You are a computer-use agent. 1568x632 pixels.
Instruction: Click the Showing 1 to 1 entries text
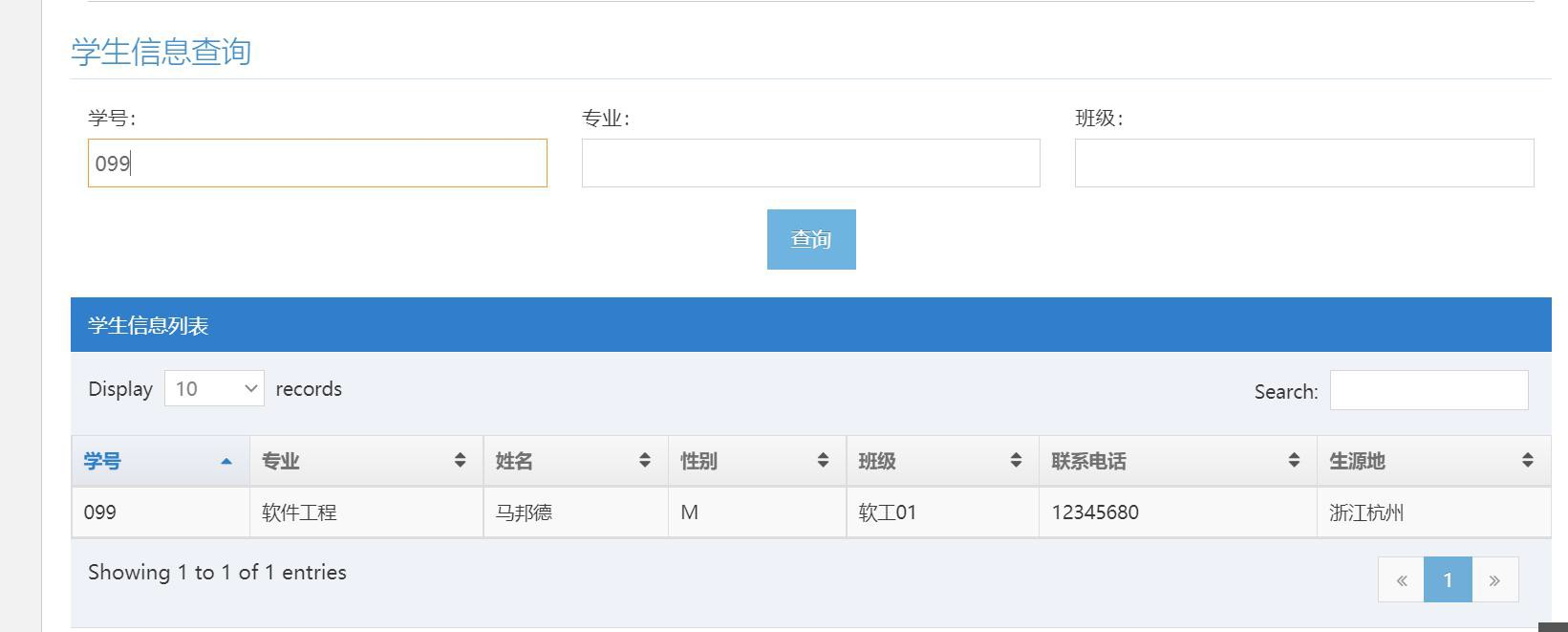pos(217,572)
